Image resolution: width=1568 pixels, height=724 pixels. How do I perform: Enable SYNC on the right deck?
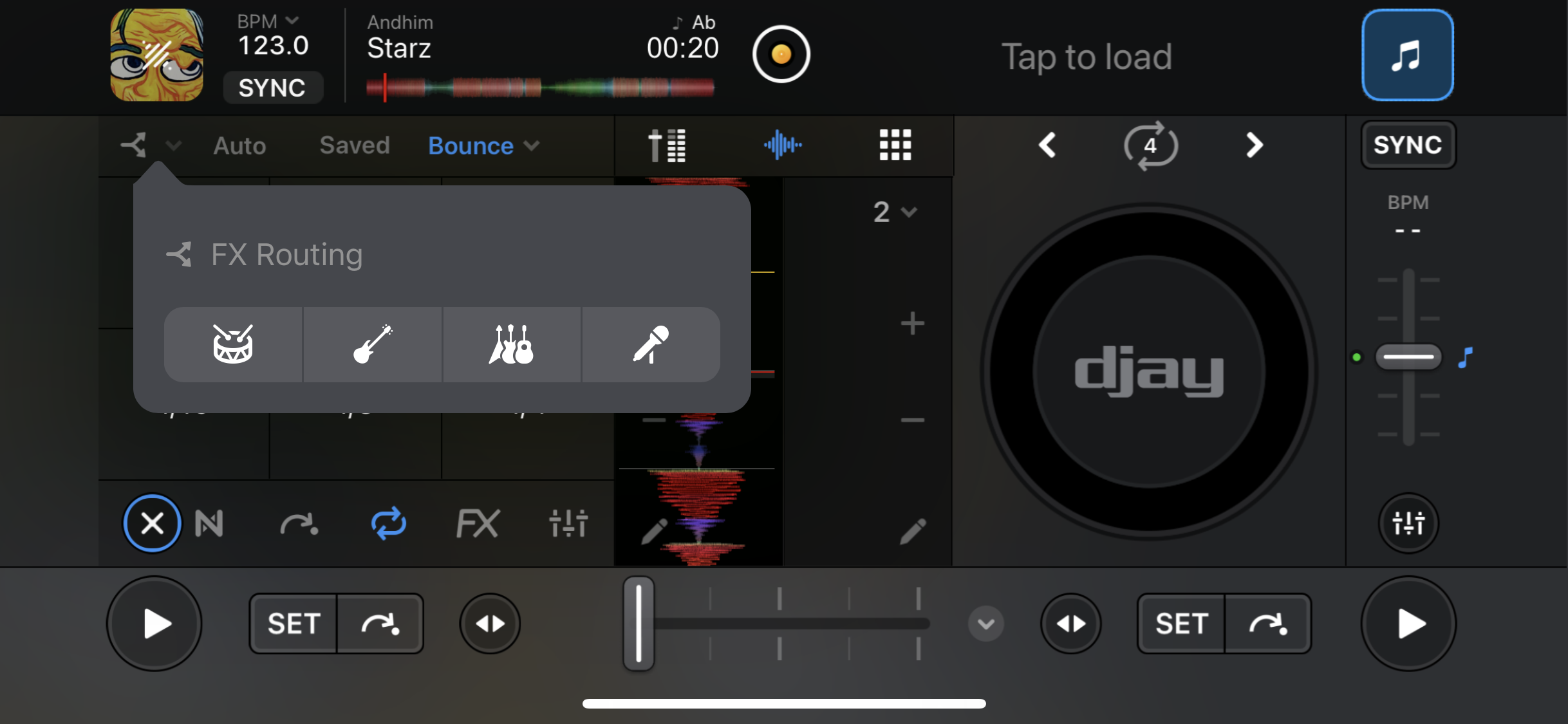[x=1407, y=145]
